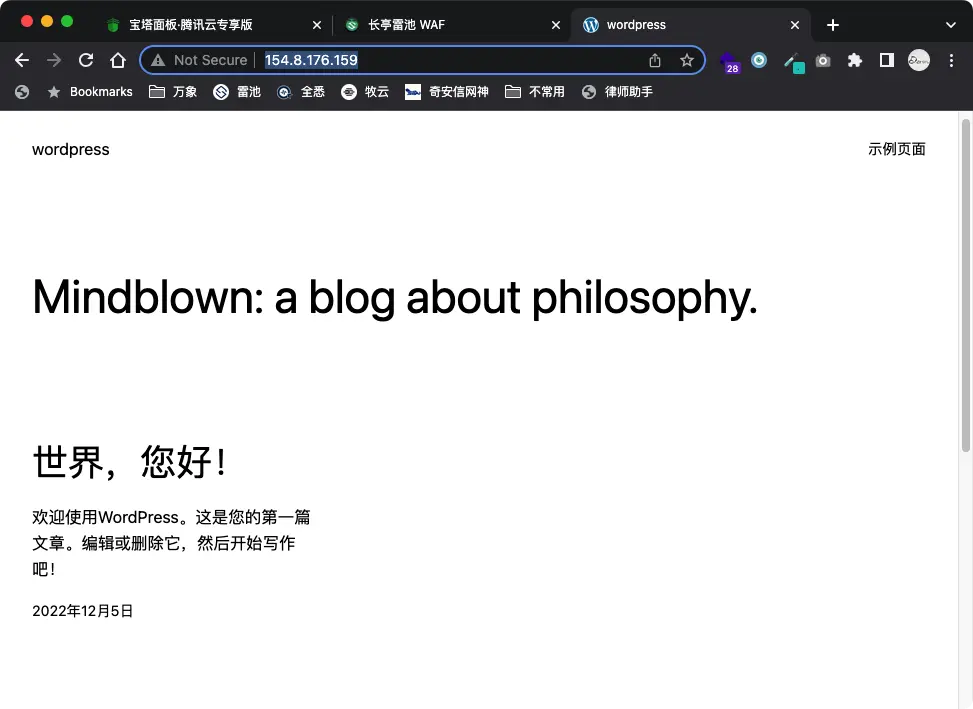Switch to 宝塔面板·腾讯云专享版 tab

point(214,25)
